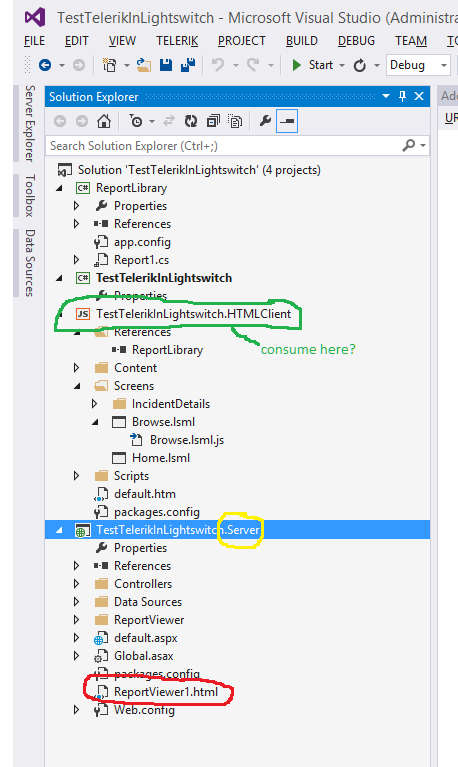Toggle Show All Files icon
Screen dimensions: 458x767
tap(235, 121)
